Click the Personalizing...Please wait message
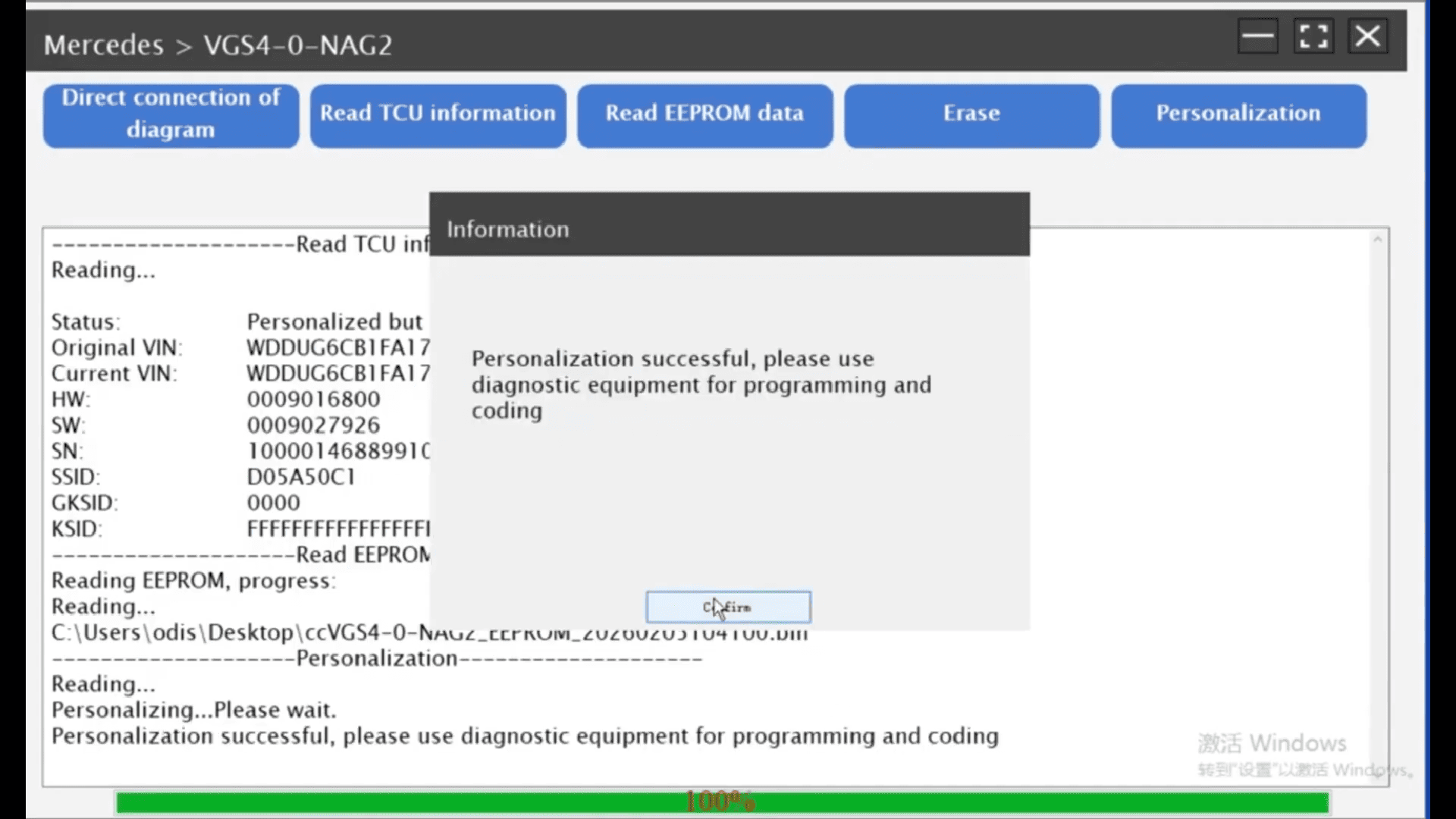Image resolution: width=1456 pixels, height=819 pixels. pos(193,710)
